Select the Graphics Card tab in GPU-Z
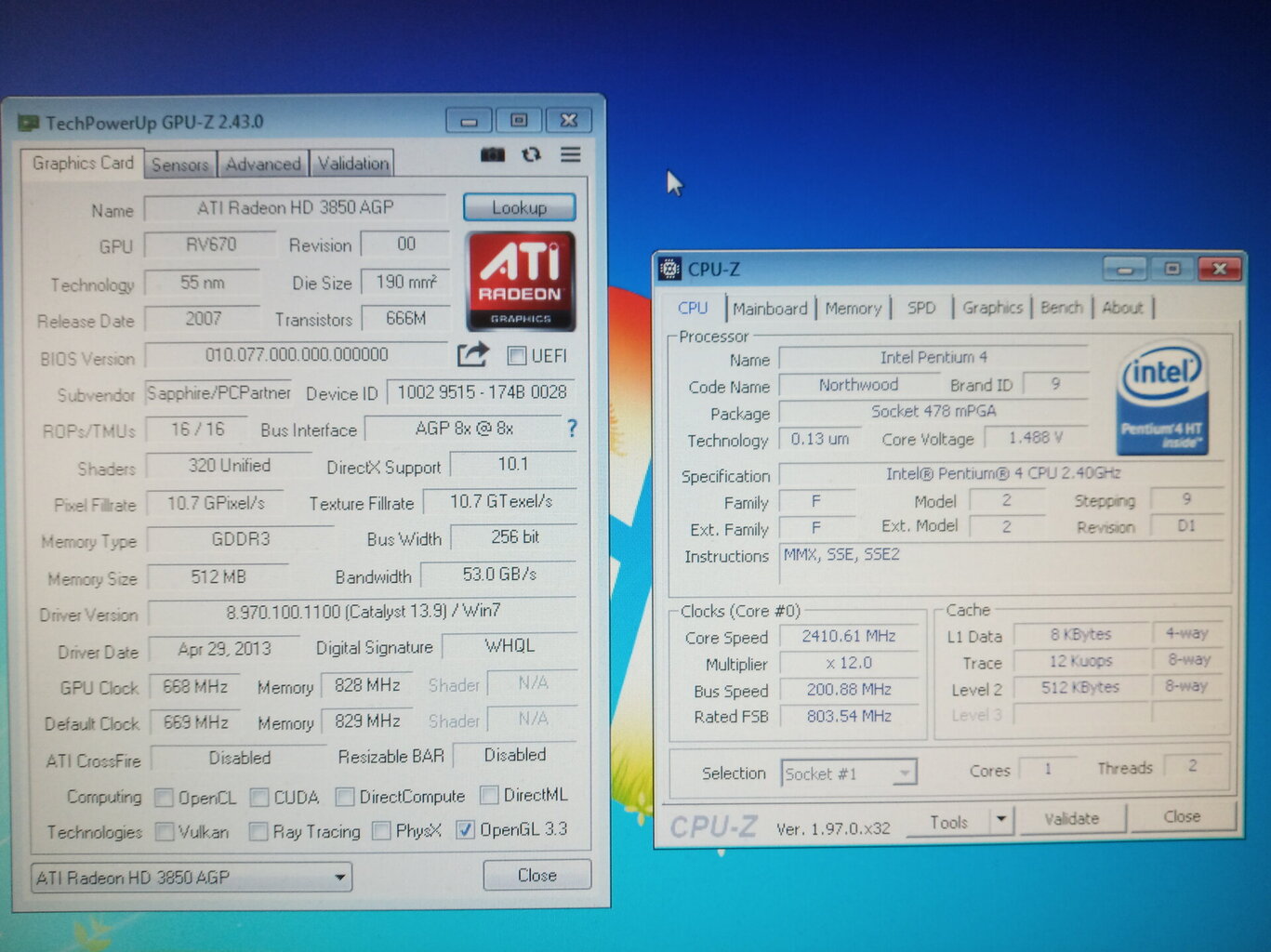Image resolution: width=1271 pixels, height=952 pixels. pyautogui.click(x=83, y=163)
